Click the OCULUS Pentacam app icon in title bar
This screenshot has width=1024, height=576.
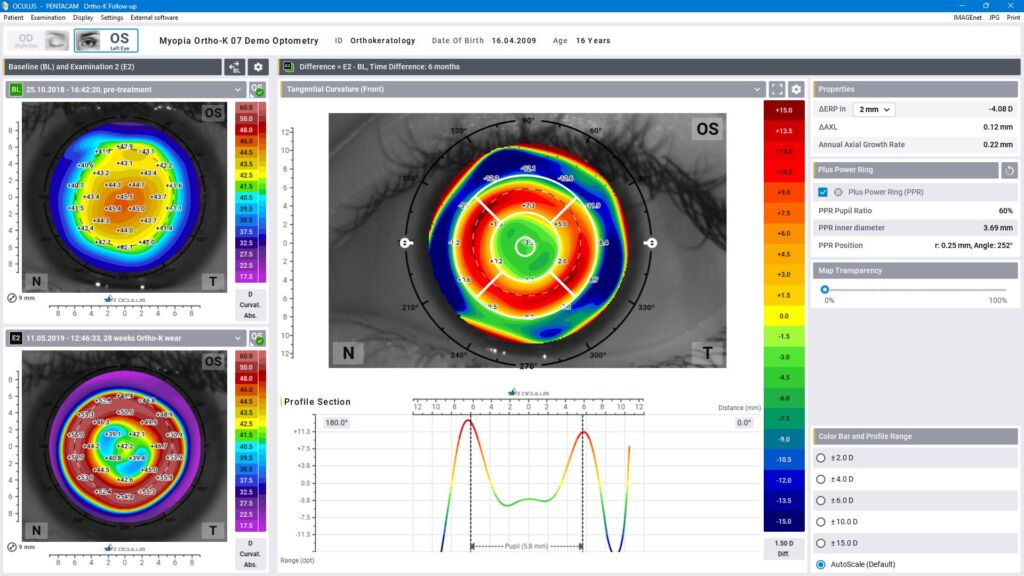coord(5,6)
